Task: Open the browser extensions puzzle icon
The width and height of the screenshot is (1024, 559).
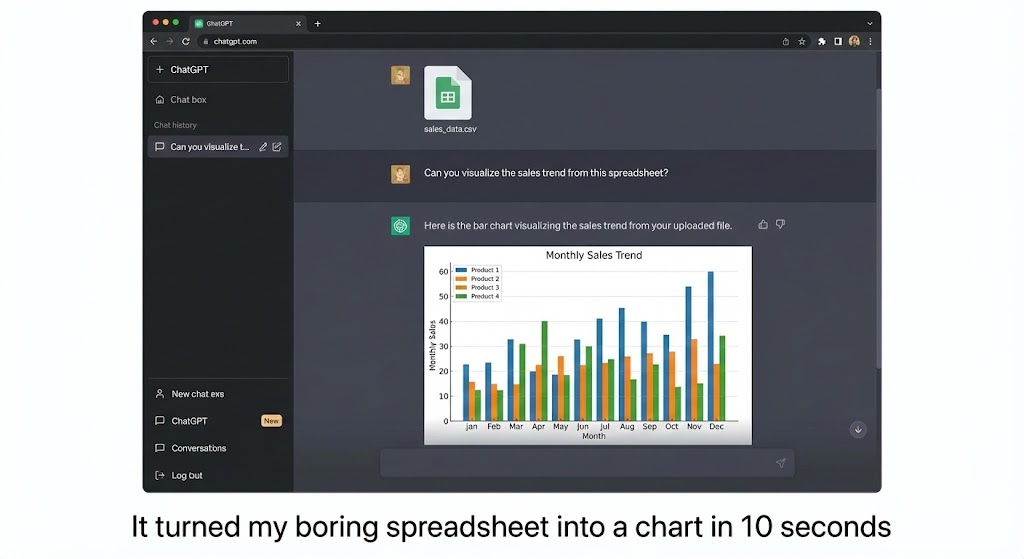Action: [822, 41]
